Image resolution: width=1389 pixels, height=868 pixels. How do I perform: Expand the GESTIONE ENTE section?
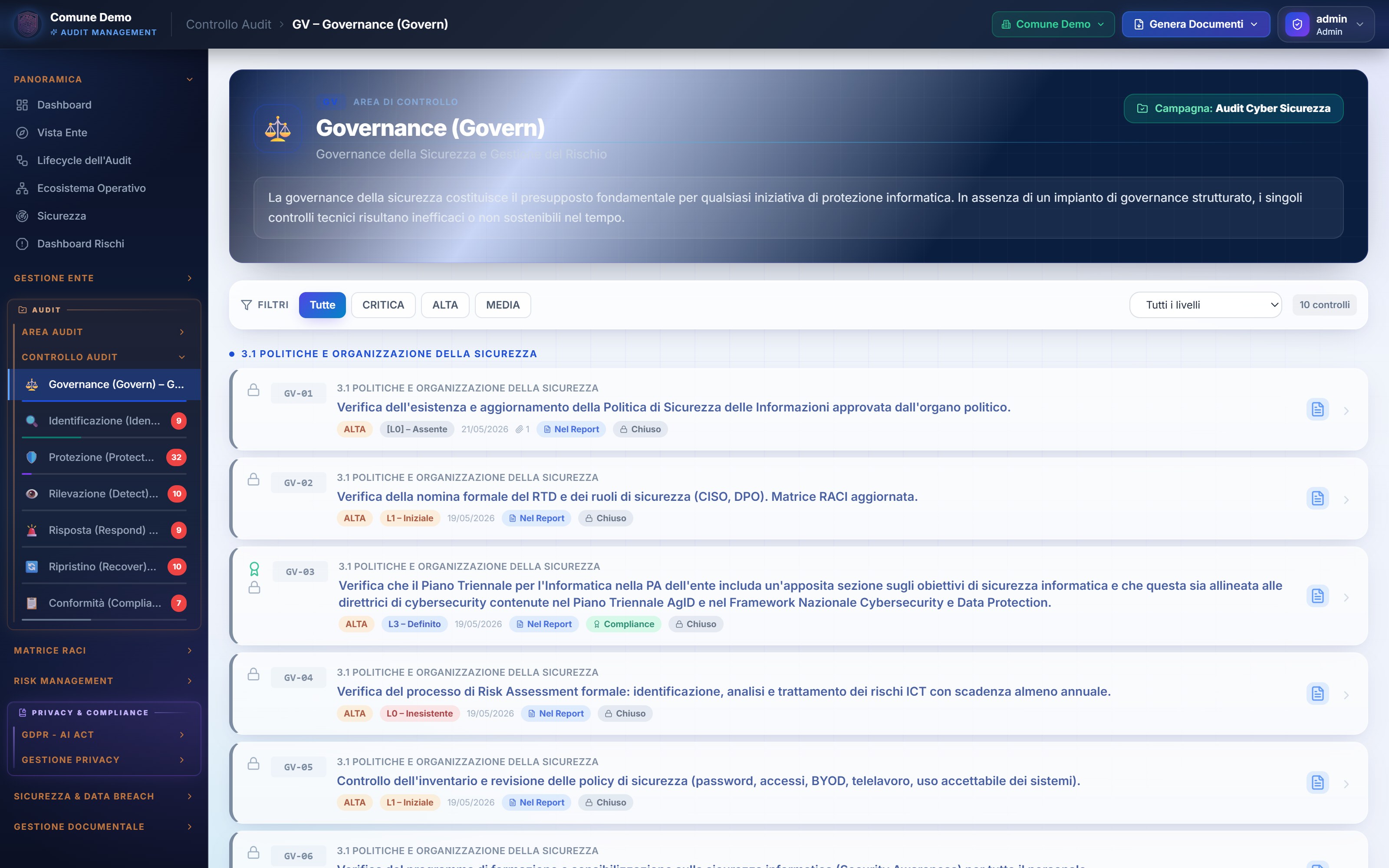(x=104, y=278)
